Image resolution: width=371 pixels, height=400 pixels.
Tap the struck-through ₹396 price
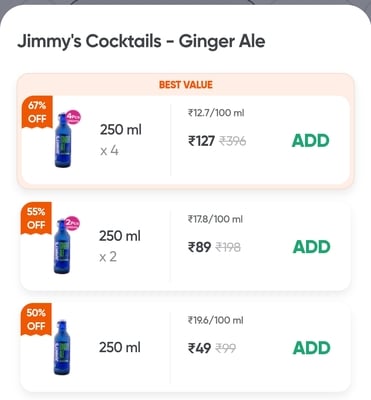[233, 141]
